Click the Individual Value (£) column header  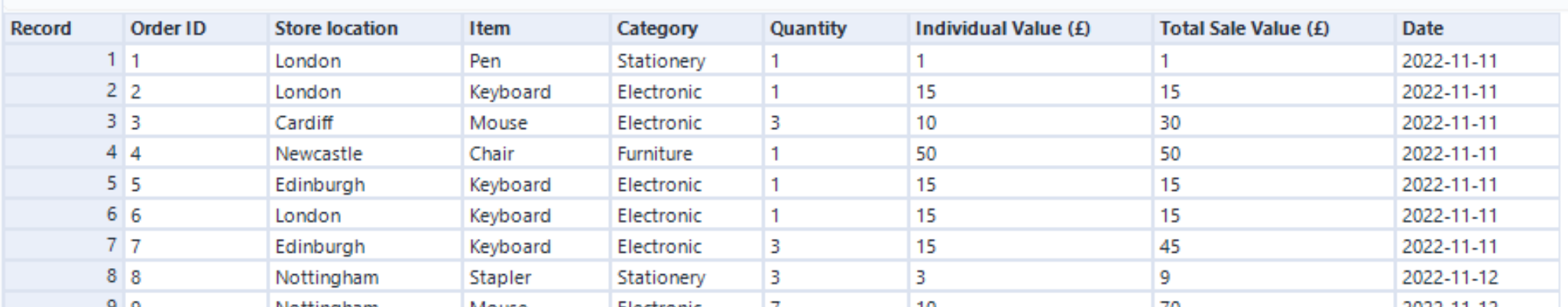[1003, 29]
